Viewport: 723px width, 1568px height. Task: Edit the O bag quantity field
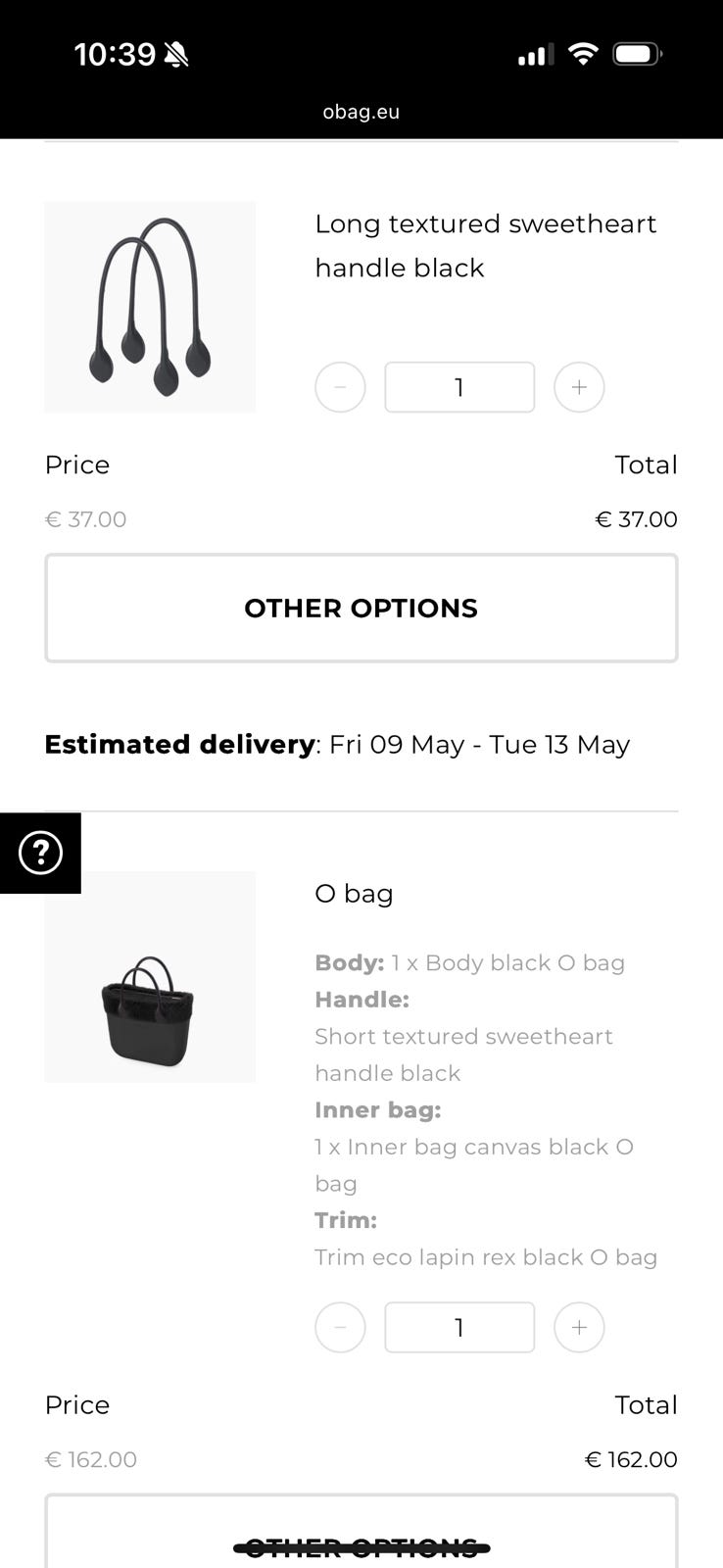459,1327
